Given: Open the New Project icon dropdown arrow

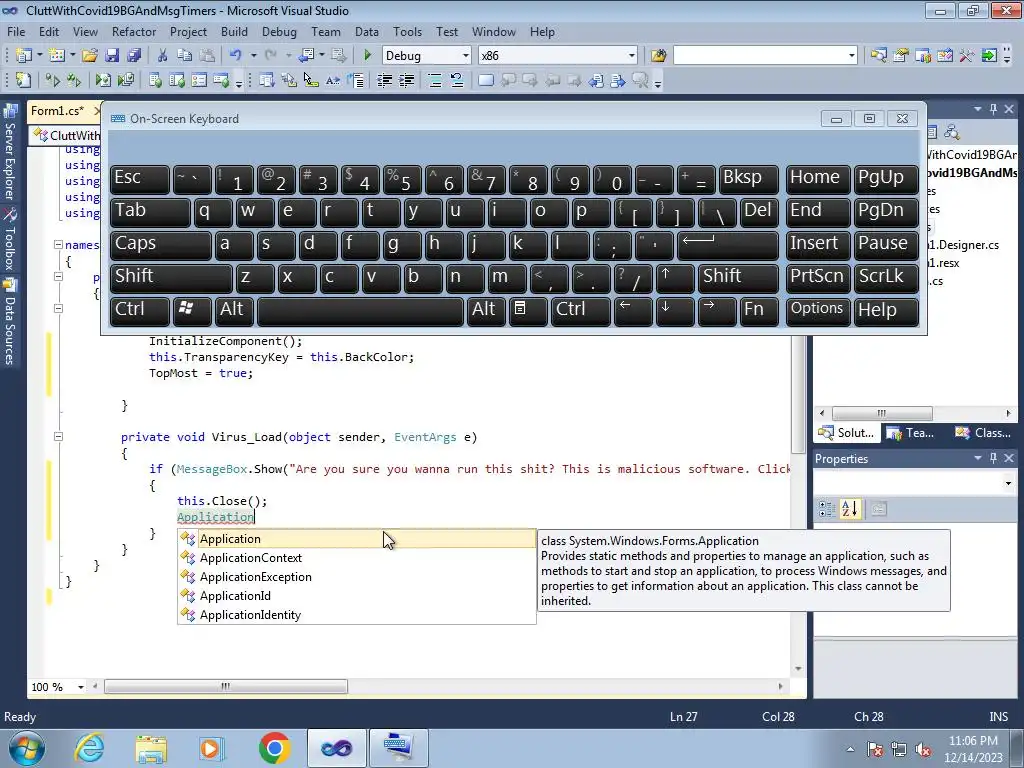Looking at the screenshot, I should click(40, 56).
